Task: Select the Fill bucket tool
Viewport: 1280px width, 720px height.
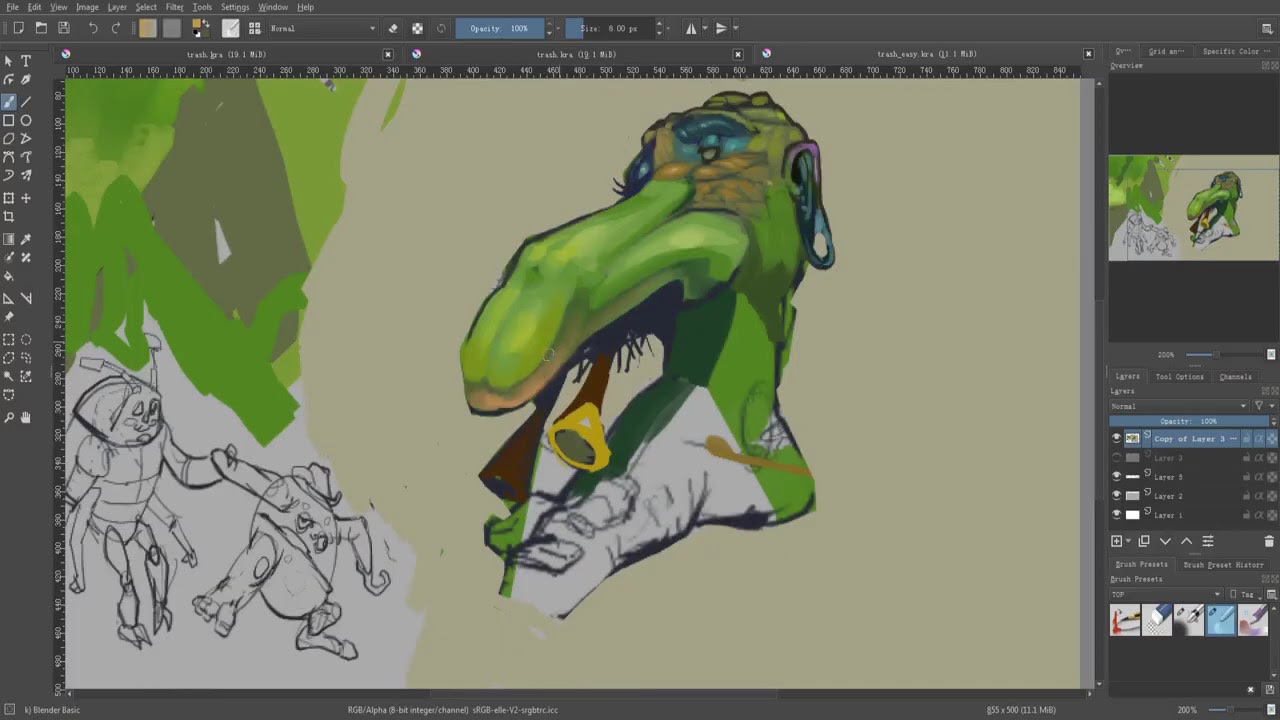Action: 9,276
